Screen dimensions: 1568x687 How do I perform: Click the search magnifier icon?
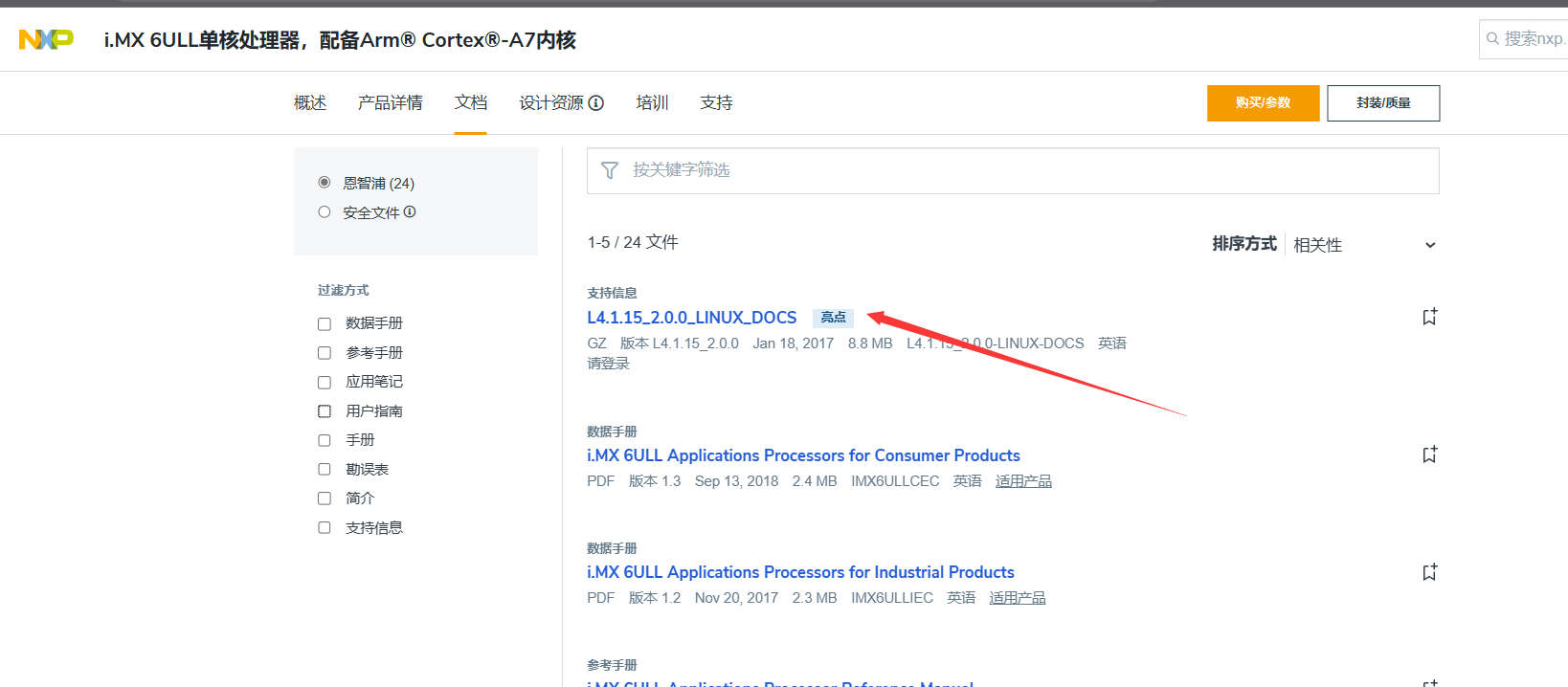point(1491,39)
